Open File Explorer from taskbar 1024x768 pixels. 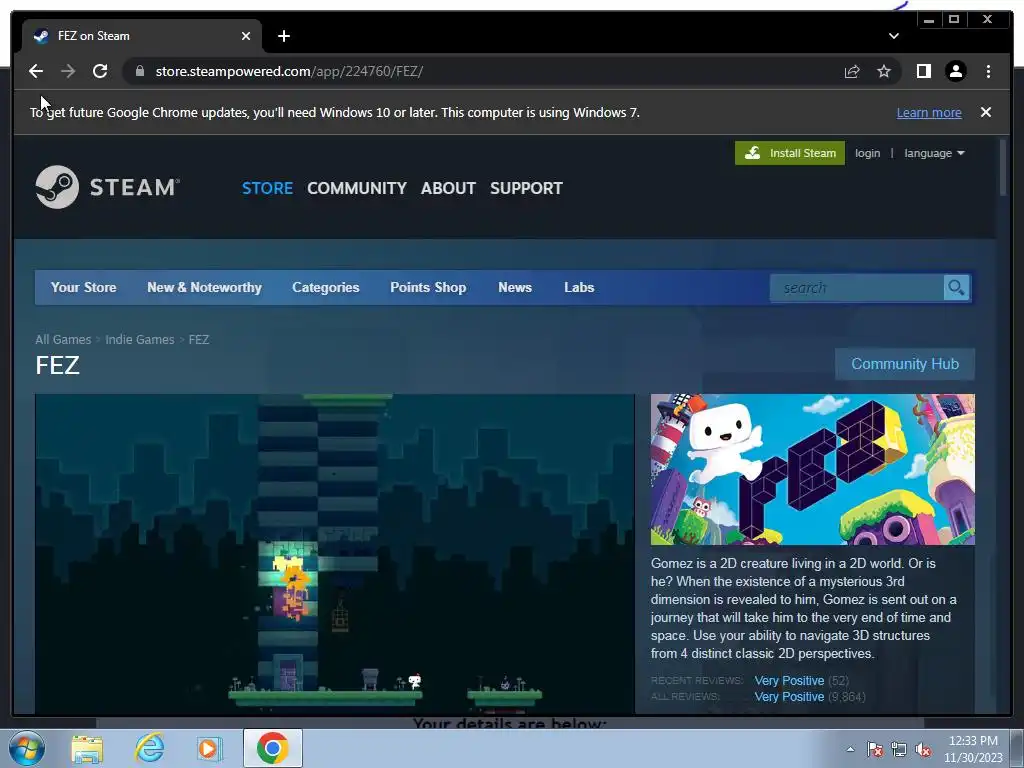click(88, 748)
